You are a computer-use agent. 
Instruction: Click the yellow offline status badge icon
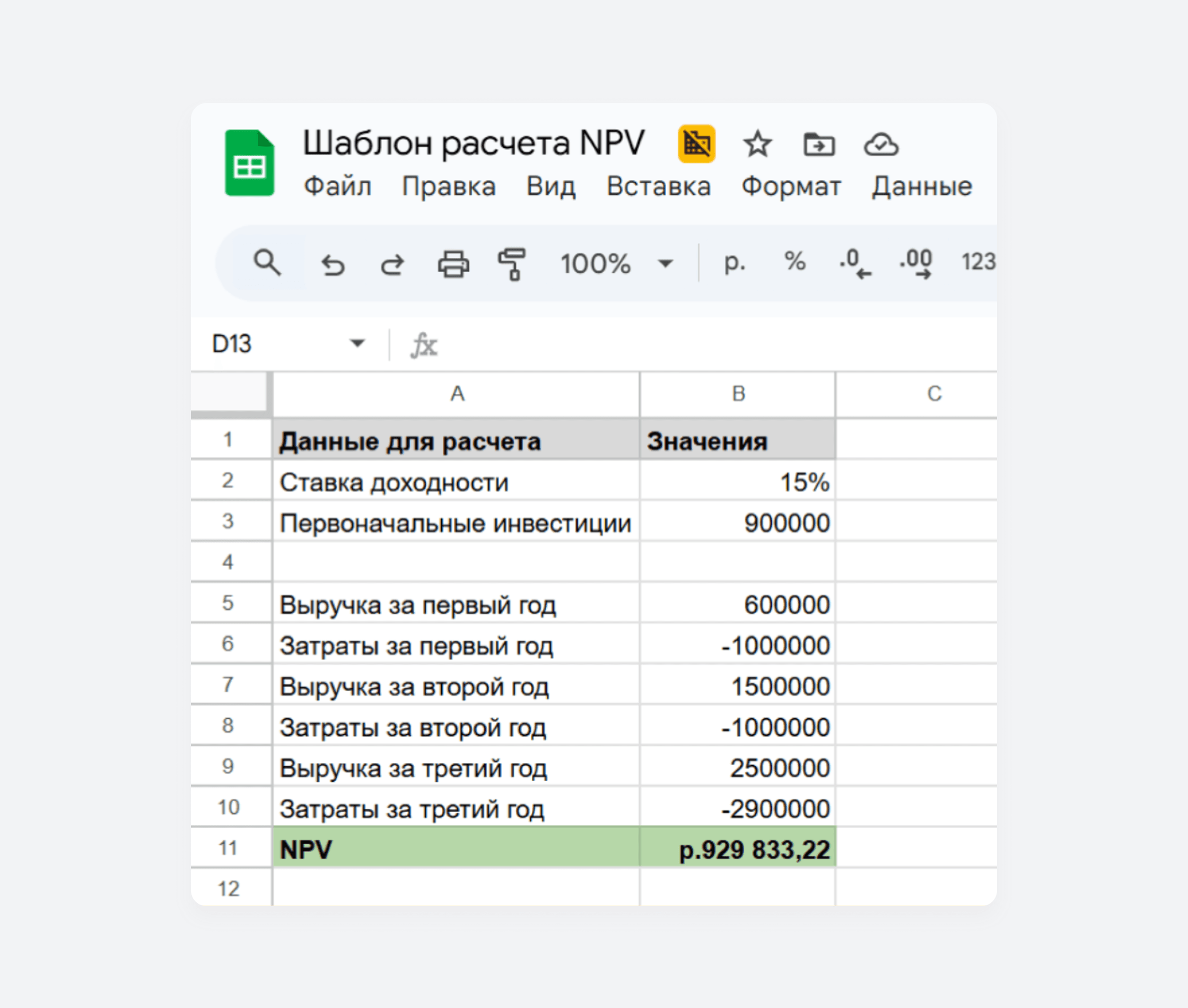pyautogui.click(x=696, y=144)
